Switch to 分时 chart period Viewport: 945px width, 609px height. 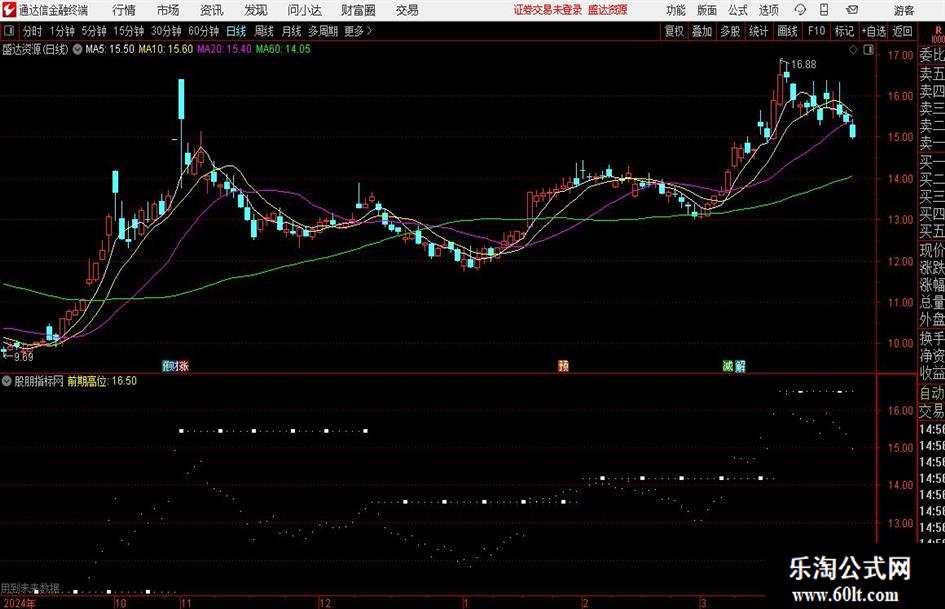[x=32, y=31]
